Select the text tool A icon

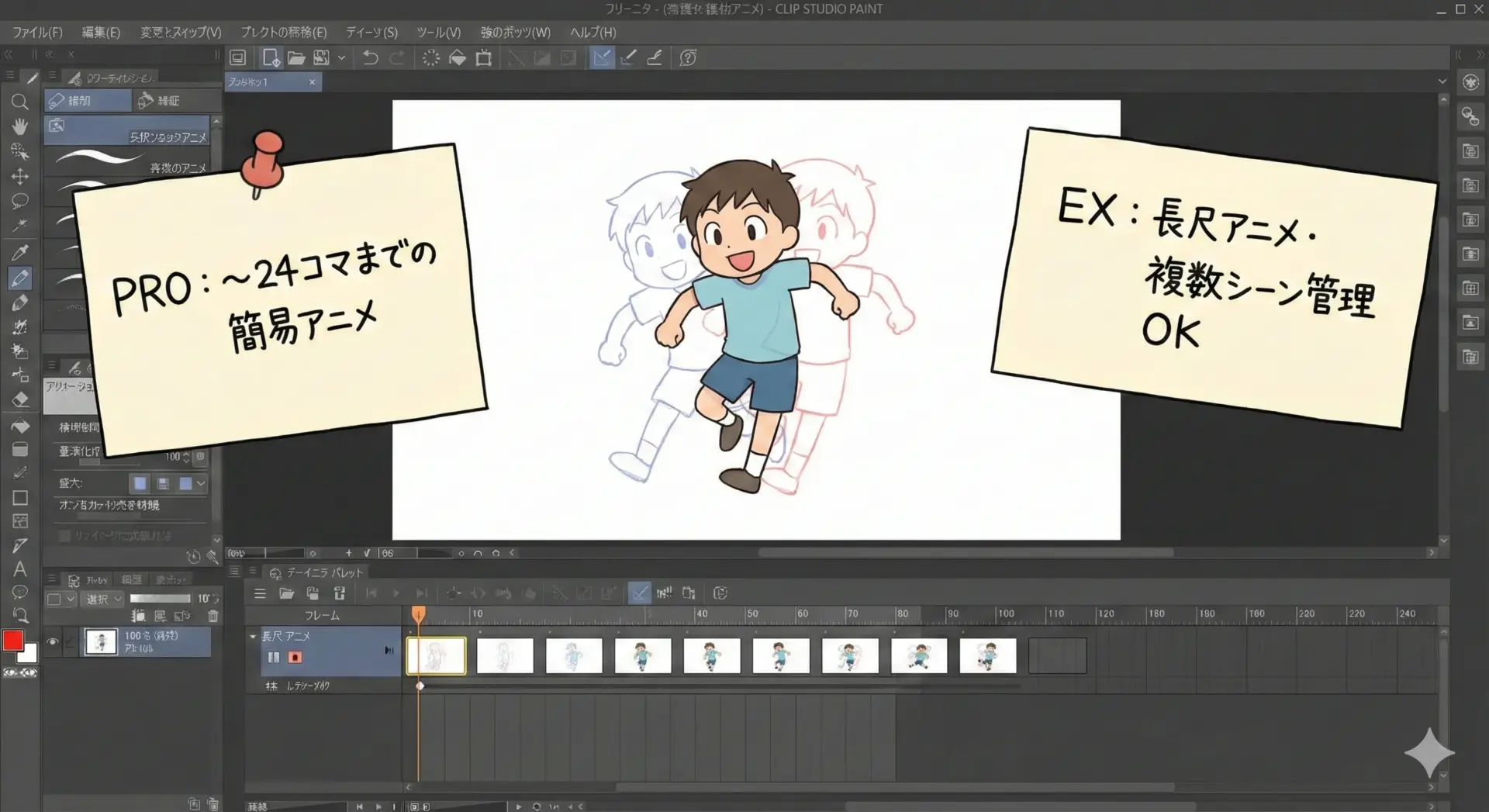tap(19, 569)
